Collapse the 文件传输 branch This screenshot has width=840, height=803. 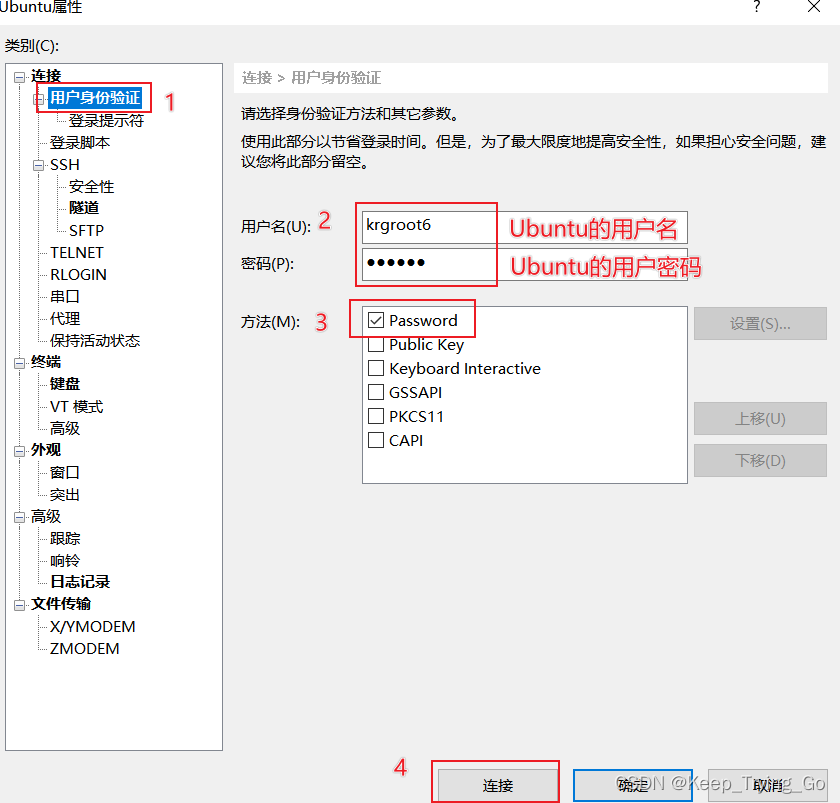tap(20, 604)
